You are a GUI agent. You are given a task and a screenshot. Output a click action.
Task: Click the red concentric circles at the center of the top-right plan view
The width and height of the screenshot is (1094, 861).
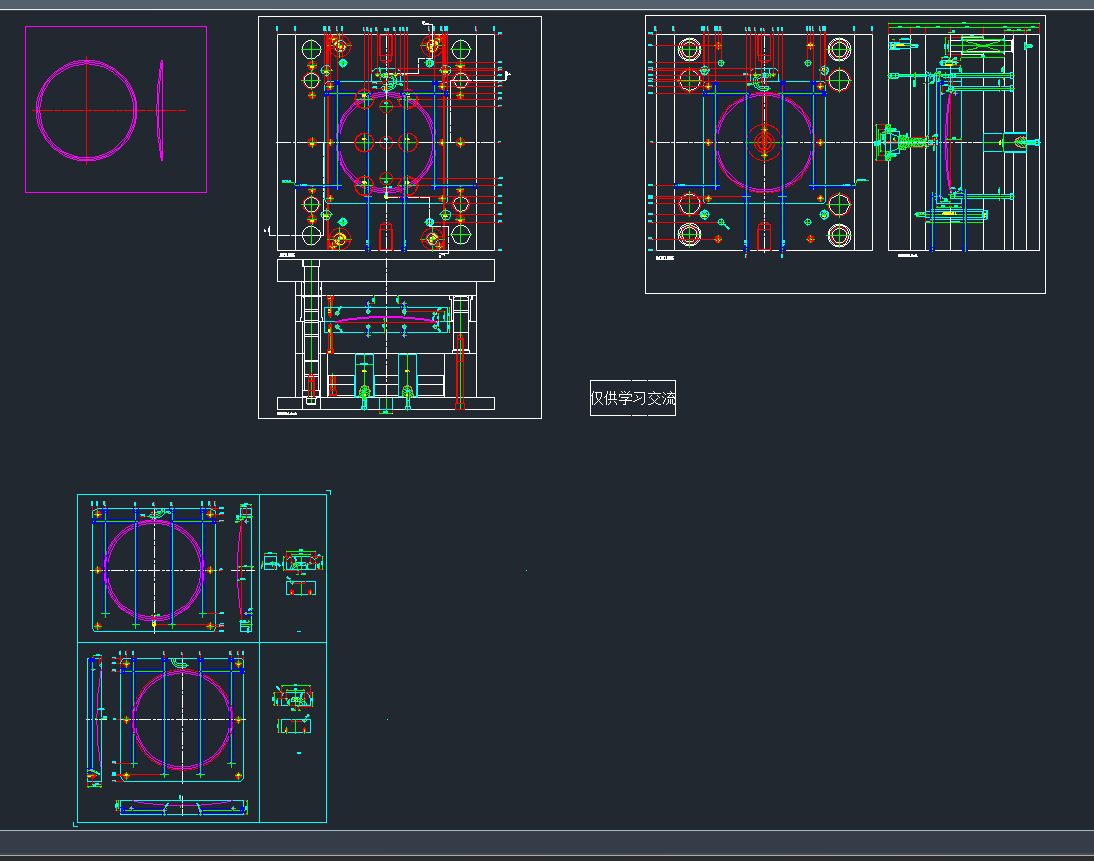tap(764, 143)
